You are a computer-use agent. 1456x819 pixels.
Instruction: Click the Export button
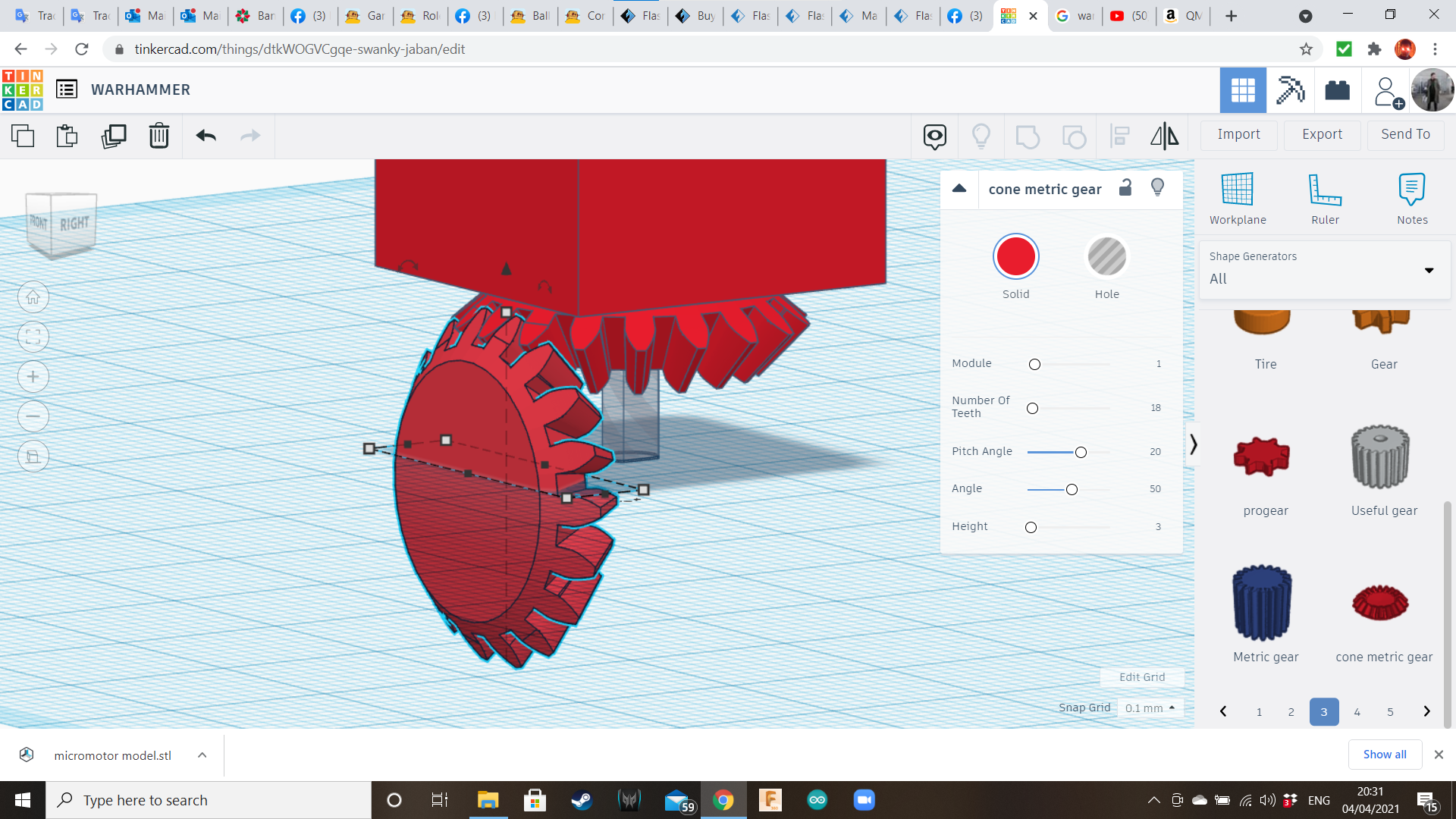(x=1322, y=134)
